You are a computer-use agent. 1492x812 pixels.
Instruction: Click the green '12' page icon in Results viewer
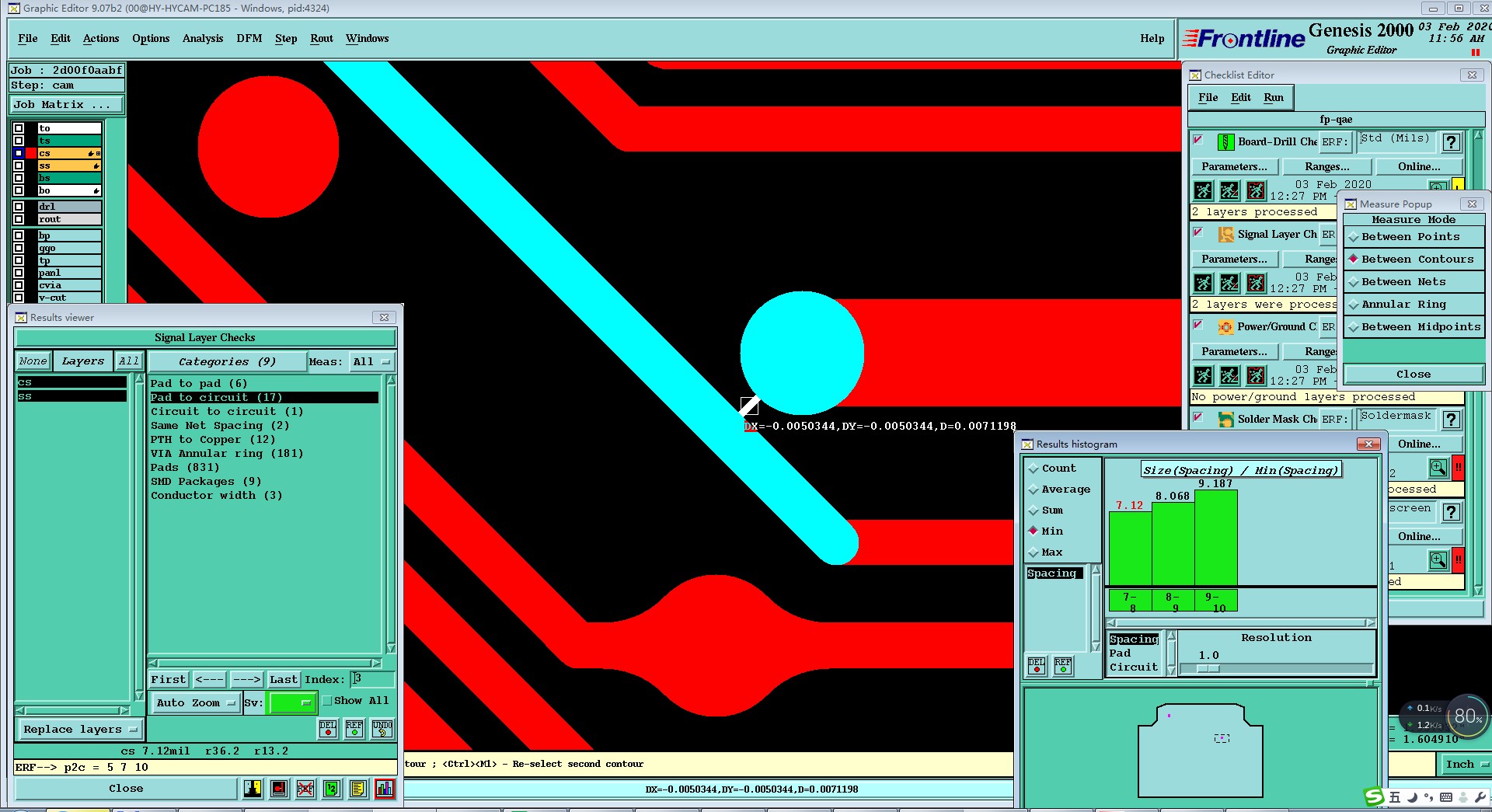click(332, 789)
